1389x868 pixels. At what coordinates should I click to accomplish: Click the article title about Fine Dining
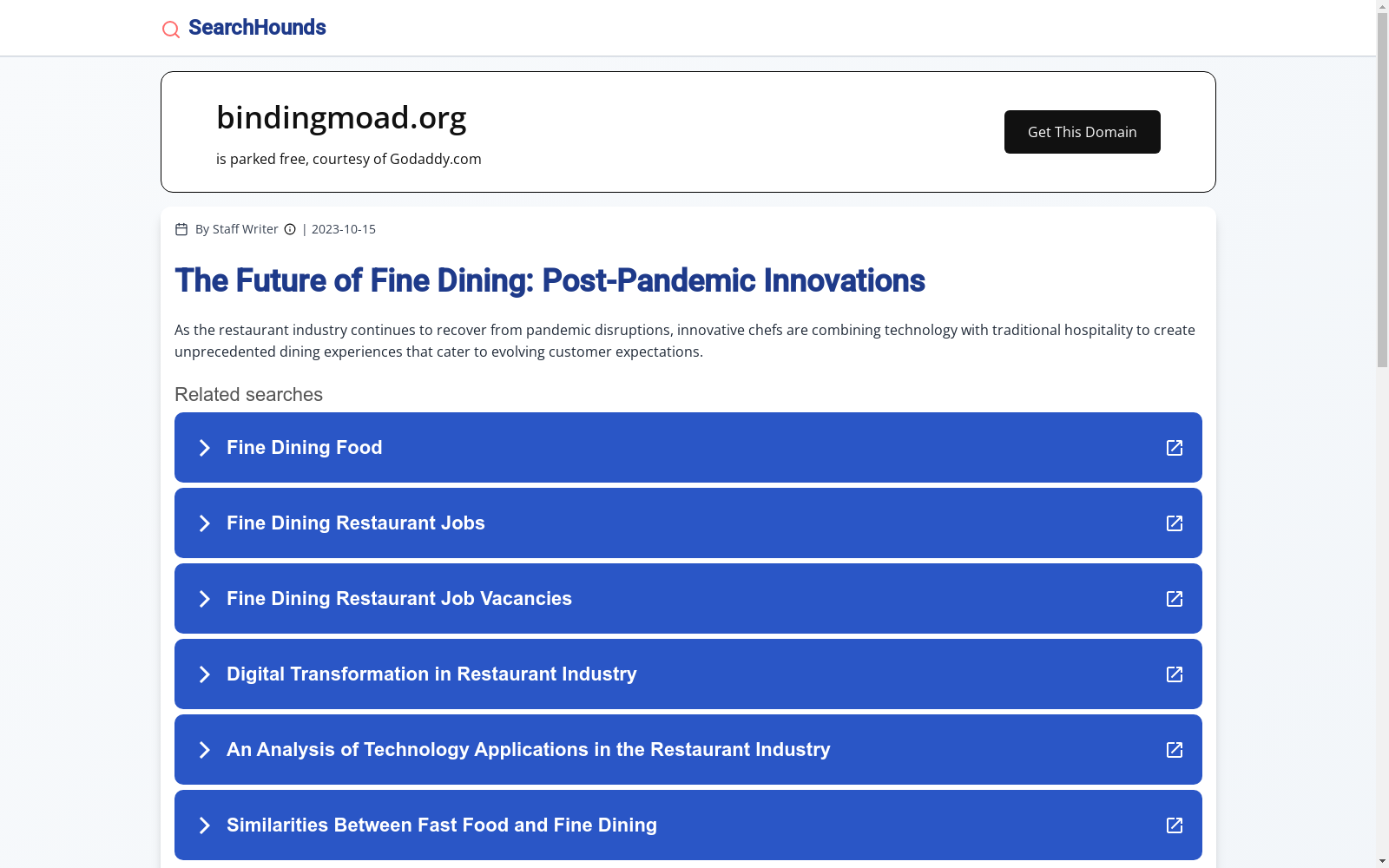coord(550,280)
